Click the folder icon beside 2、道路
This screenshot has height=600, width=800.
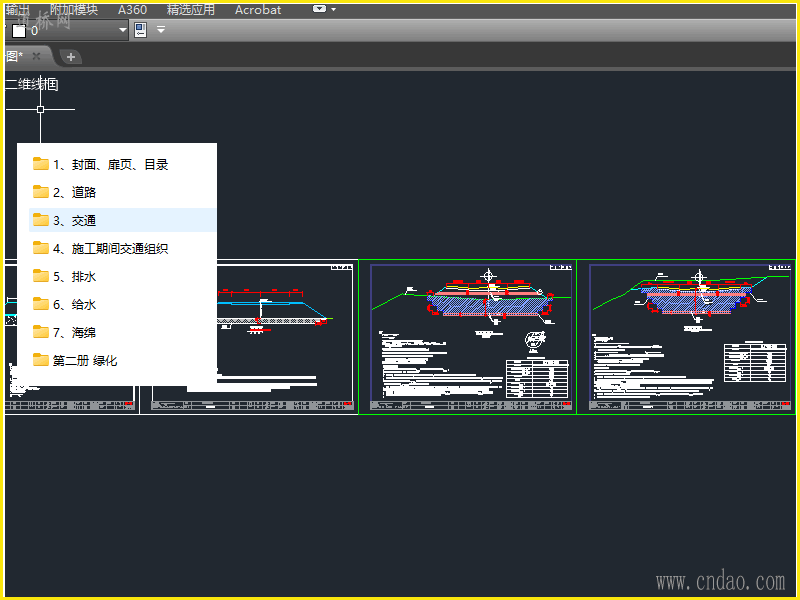pyautogui.click(x=40, y=191)
